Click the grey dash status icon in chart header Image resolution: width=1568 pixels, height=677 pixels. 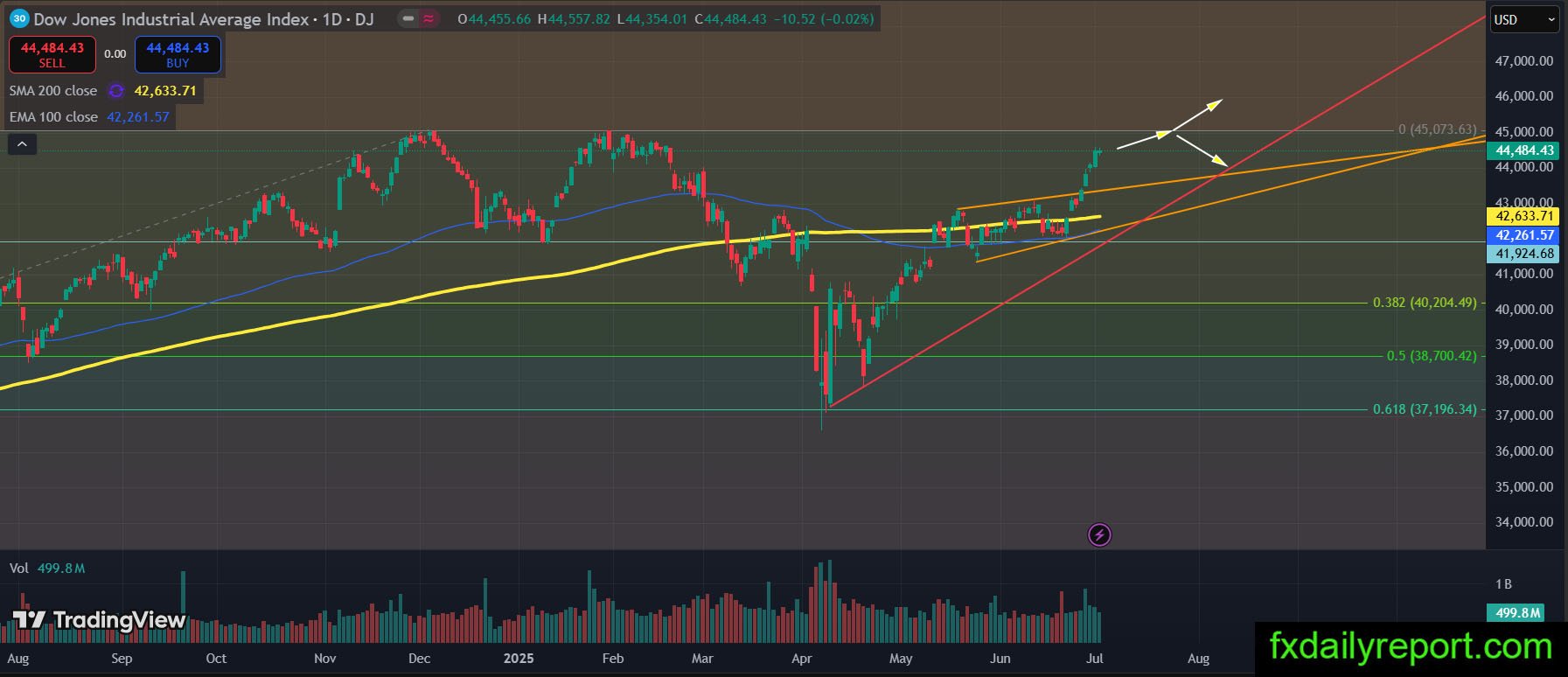point(408,18)
